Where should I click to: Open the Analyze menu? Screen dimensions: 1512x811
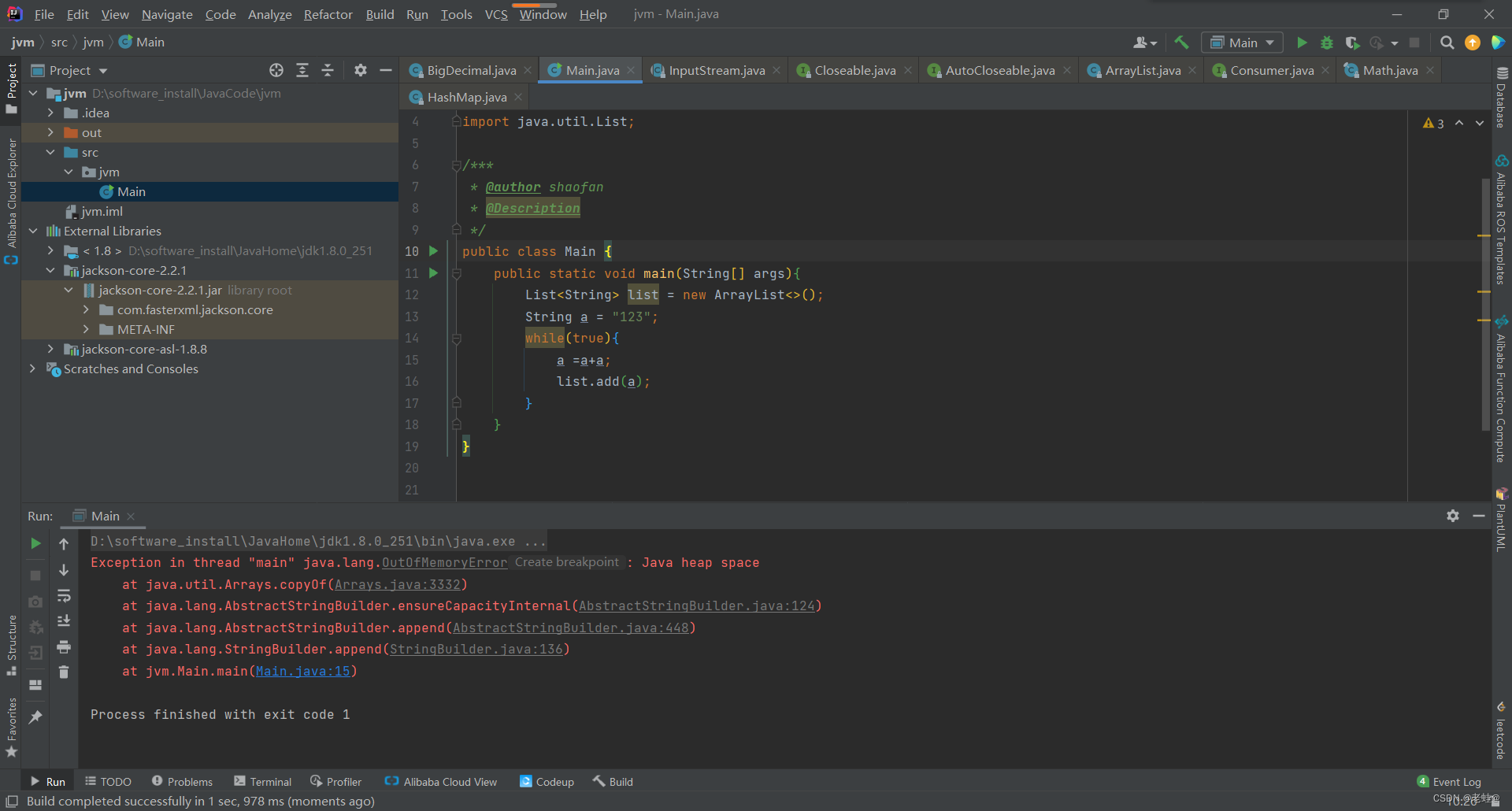pyautogui.click(x=269, y=14)
